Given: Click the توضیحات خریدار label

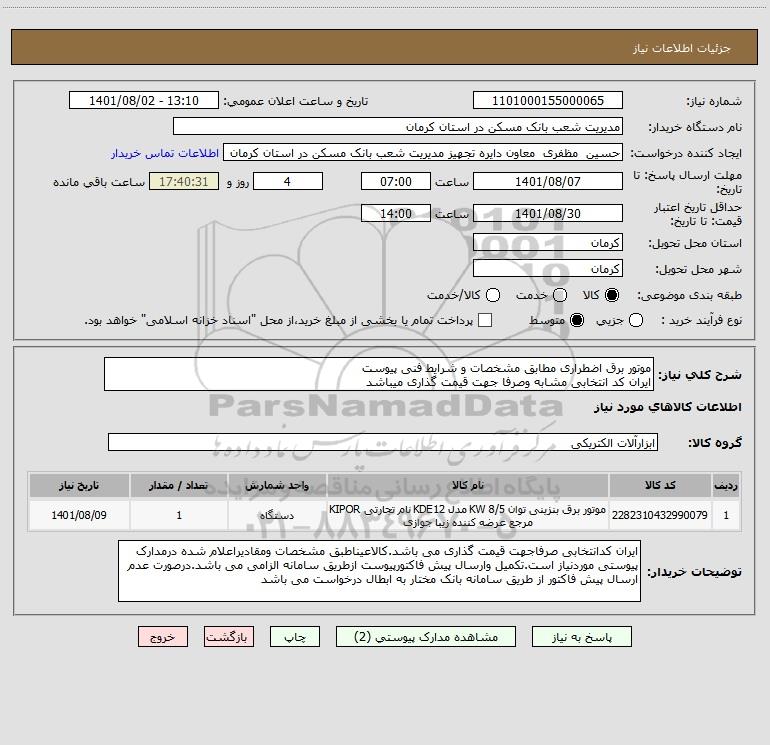Looking at the screenshot, I should (694, 572).
